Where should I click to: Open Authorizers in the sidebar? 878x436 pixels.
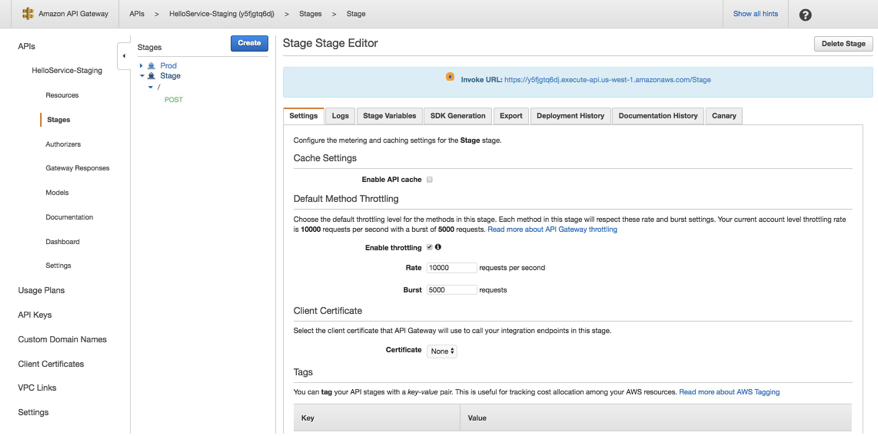(x=63, y=144)
